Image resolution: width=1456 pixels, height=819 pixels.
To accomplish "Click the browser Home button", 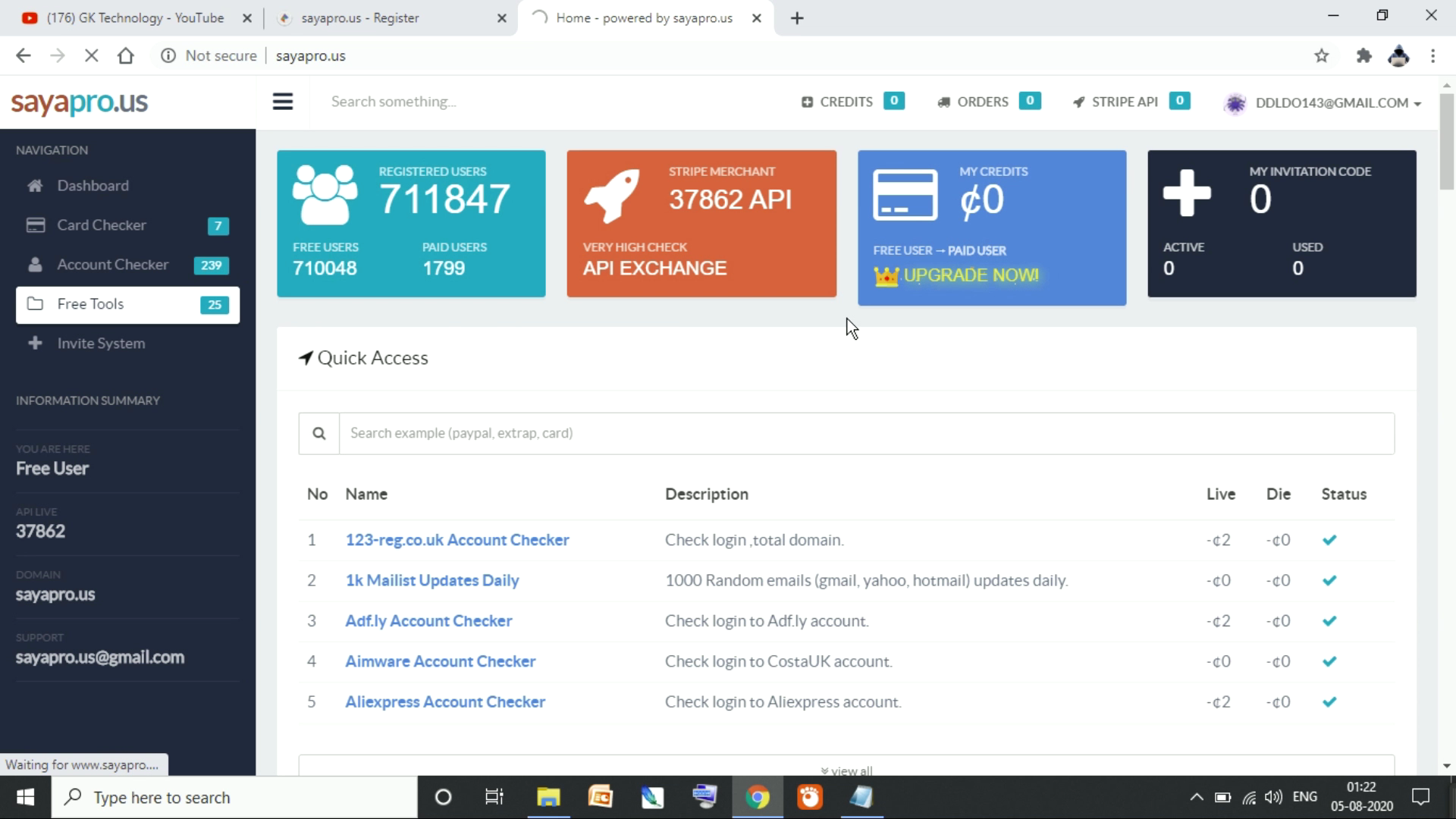I will tap(126, 55).
